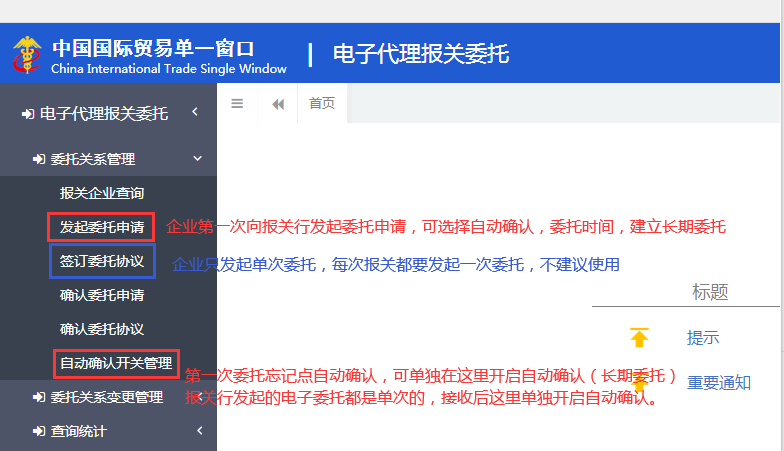Viewport: 784px width, 451px height.
Task: Open 报关企业查询 in the sidebar
Action: click(x=102, y=193)
